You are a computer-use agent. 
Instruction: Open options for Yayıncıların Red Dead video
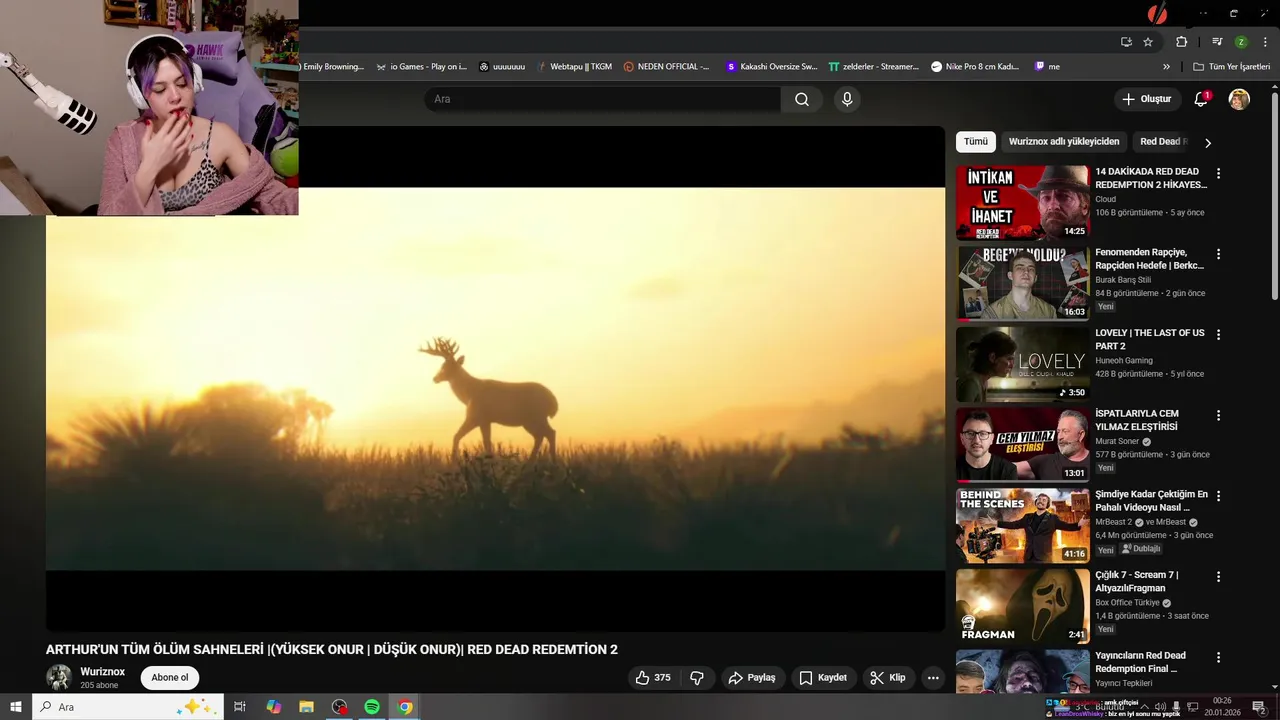pyautogui.click(x=1218, y=657)
